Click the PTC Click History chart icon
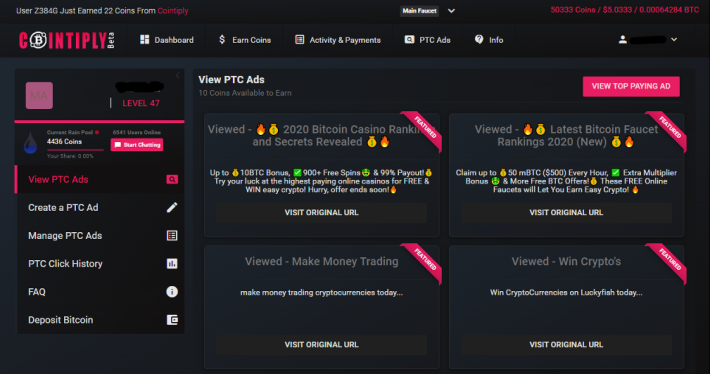Viewport: 710px width, 374px height. click(172, 264)
